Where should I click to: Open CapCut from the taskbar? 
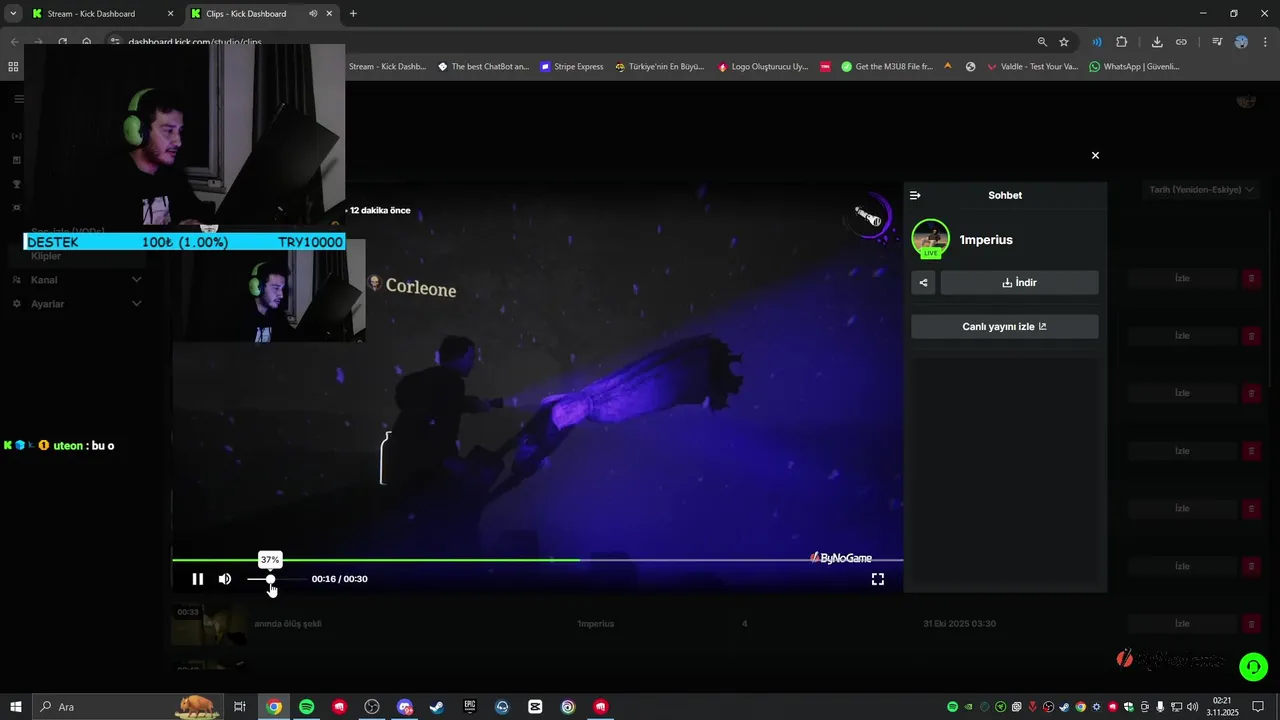coord(535,707)
